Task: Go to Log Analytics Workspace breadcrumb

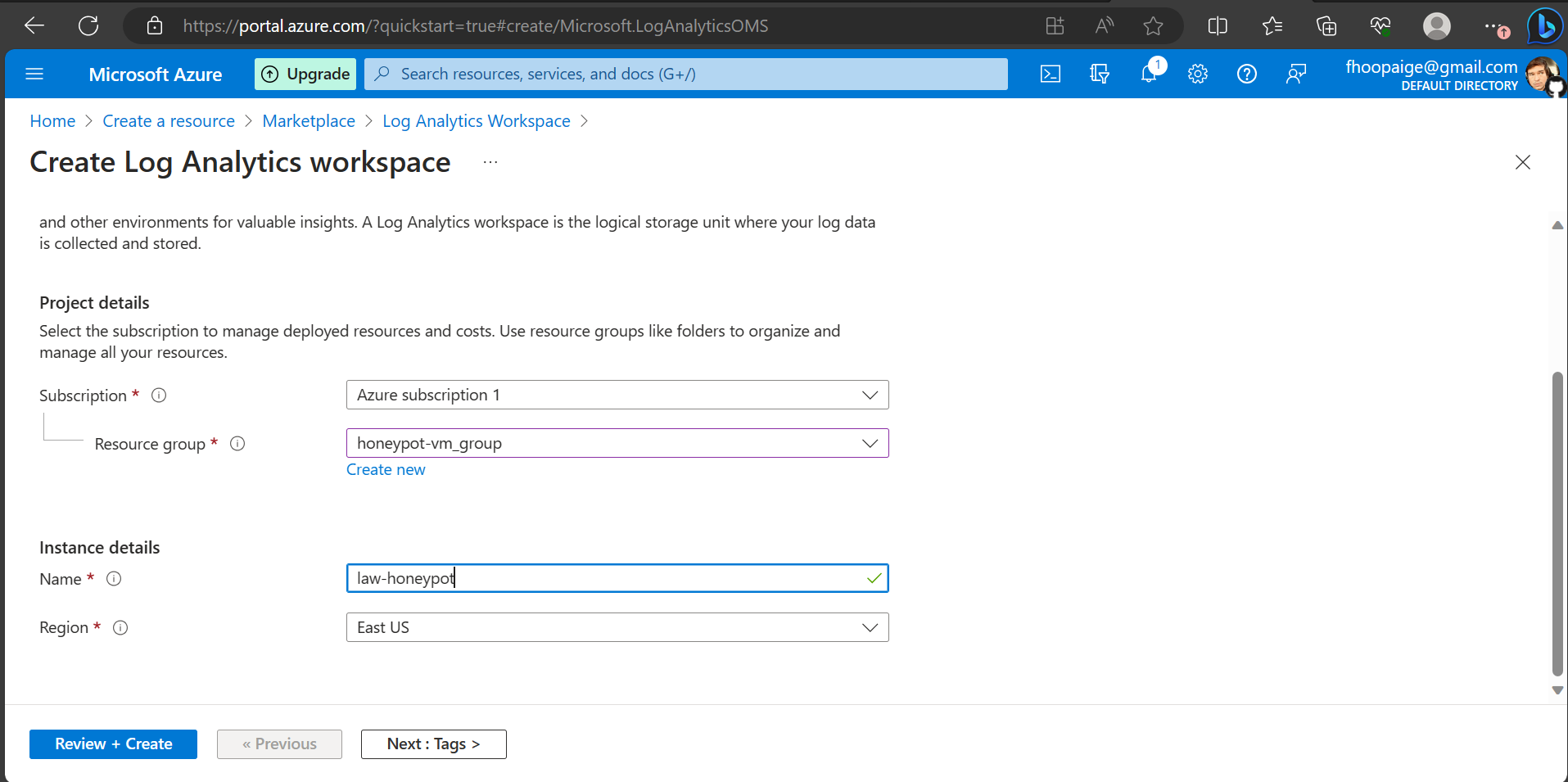Action: (x=475, y=120)
